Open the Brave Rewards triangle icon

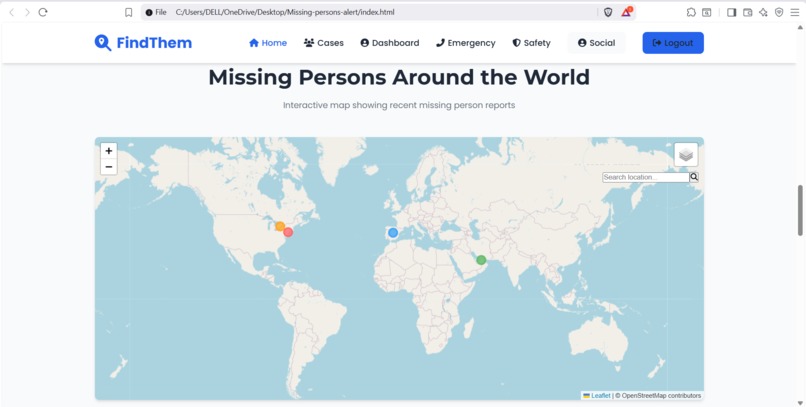click(626, 12)
